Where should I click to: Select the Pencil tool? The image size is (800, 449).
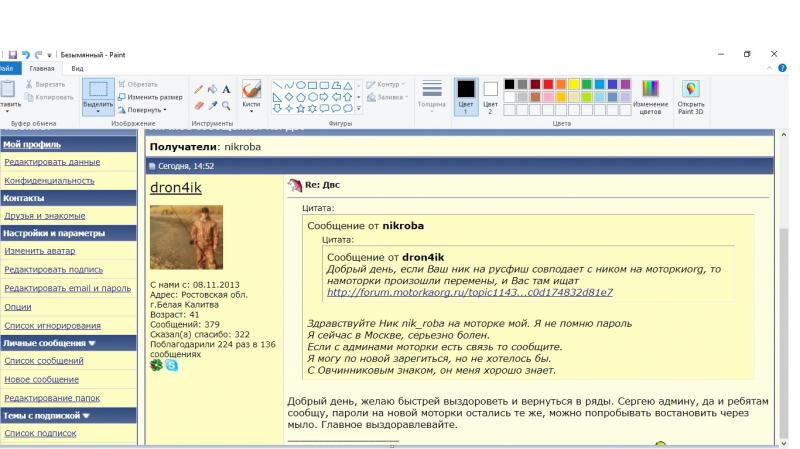(x=199, y=88)
